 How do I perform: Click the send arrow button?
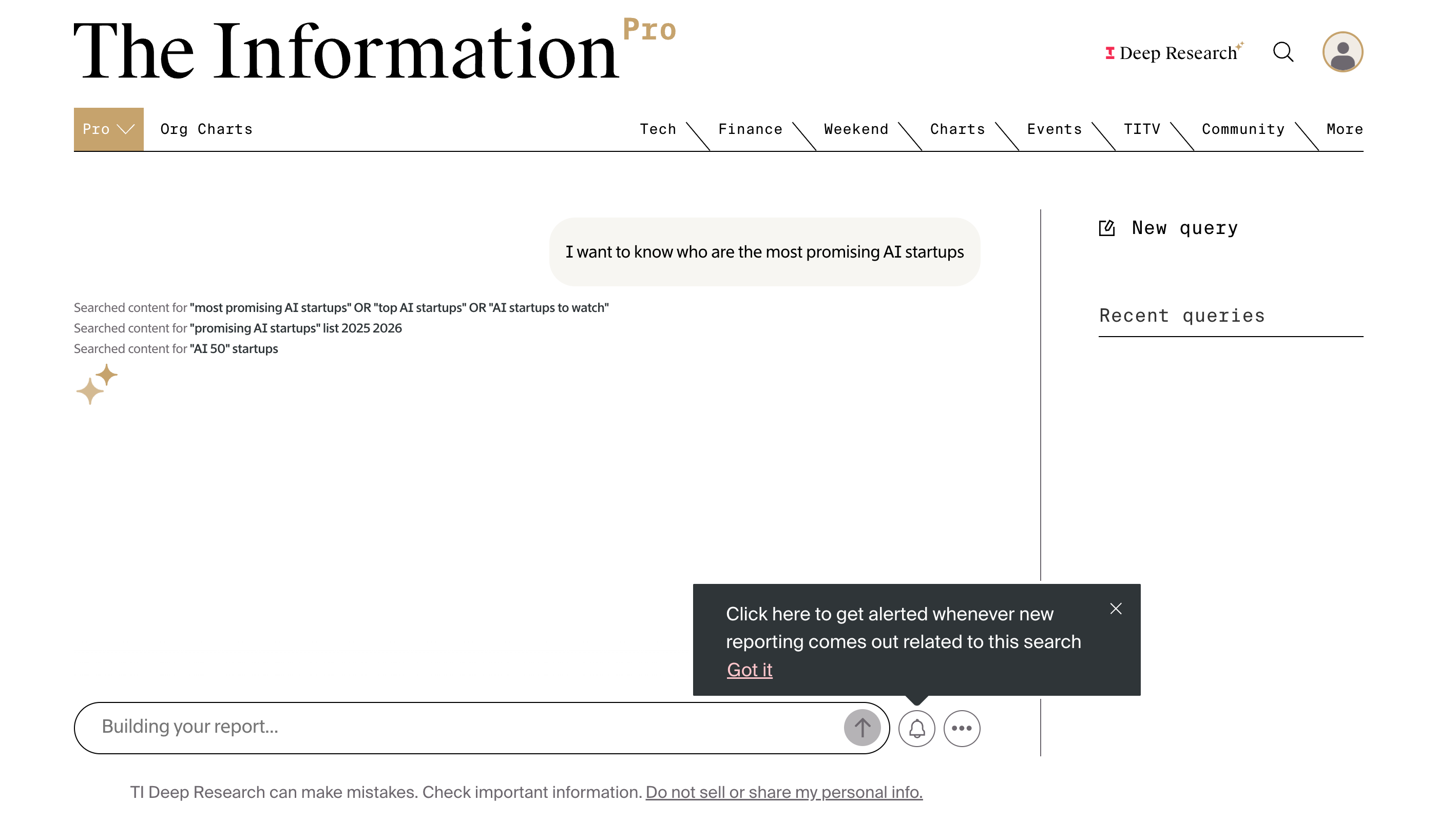click(862, 728)
